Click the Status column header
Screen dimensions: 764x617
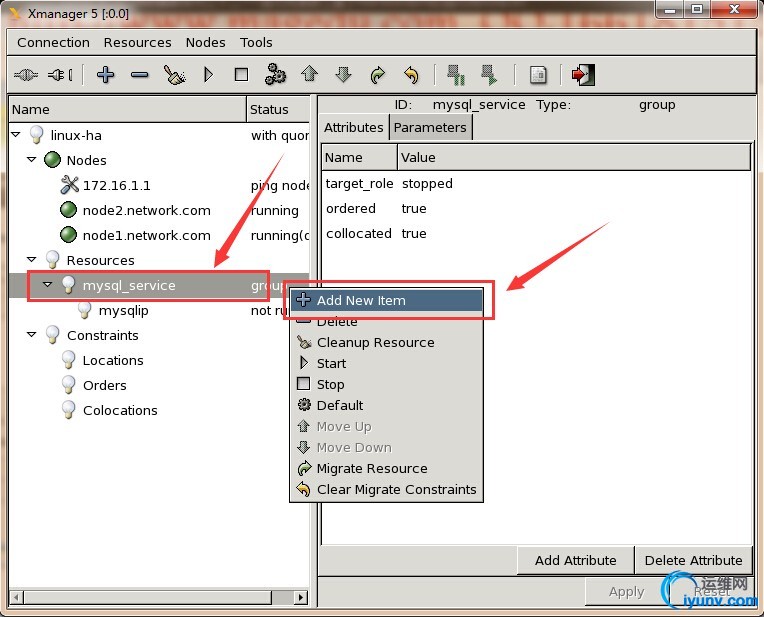click(x=278, y=109)
